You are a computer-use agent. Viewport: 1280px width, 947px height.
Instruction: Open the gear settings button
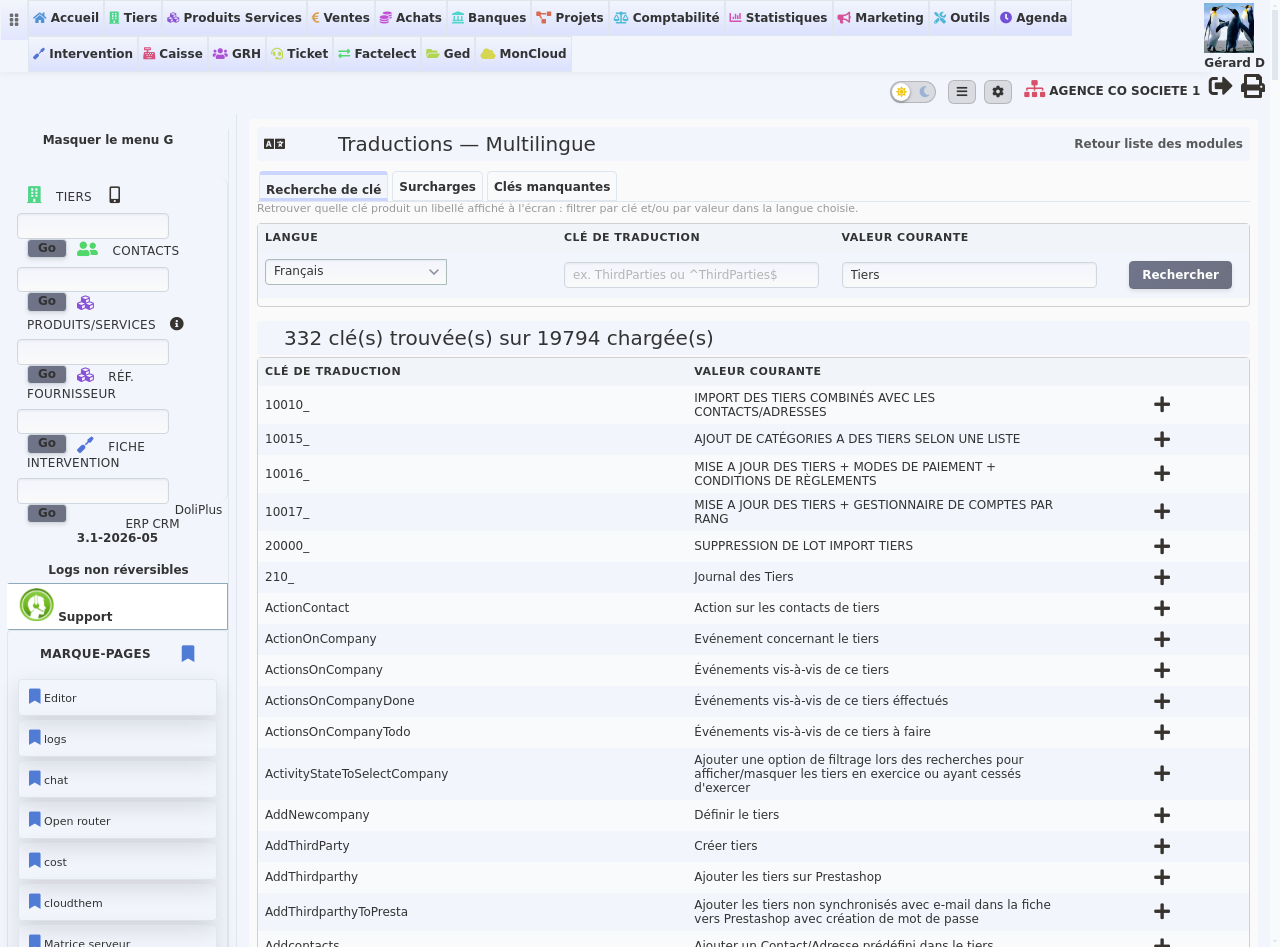click(x=998, y=92)
